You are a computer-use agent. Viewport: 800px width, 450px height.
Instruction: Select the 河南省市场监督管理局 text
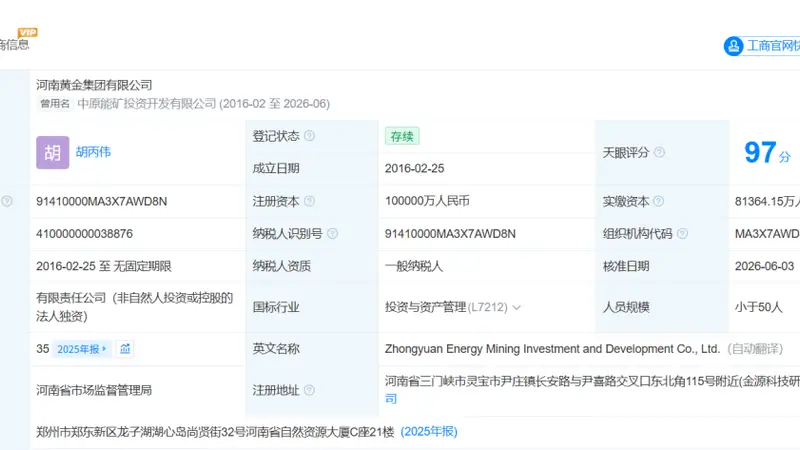pyautogui.click(x=94, y=390)
